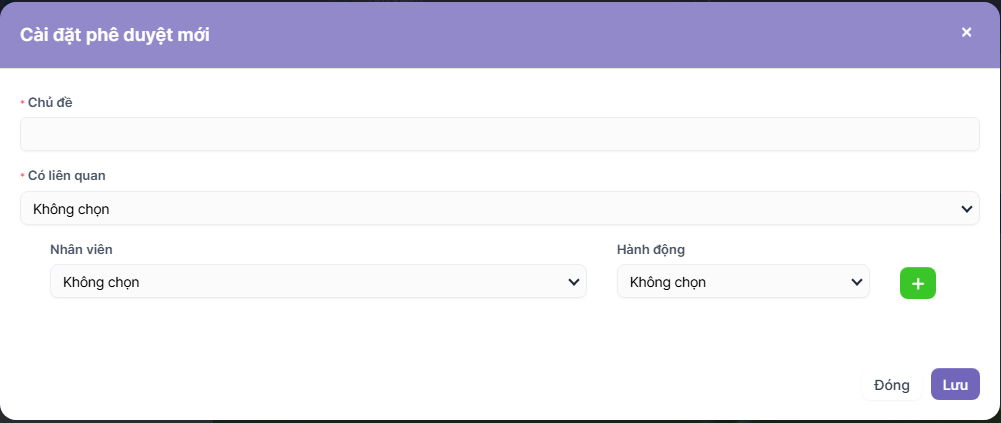
Task: Click the red asterisk beside Chủ đề
Action: [x=22, y=103]
